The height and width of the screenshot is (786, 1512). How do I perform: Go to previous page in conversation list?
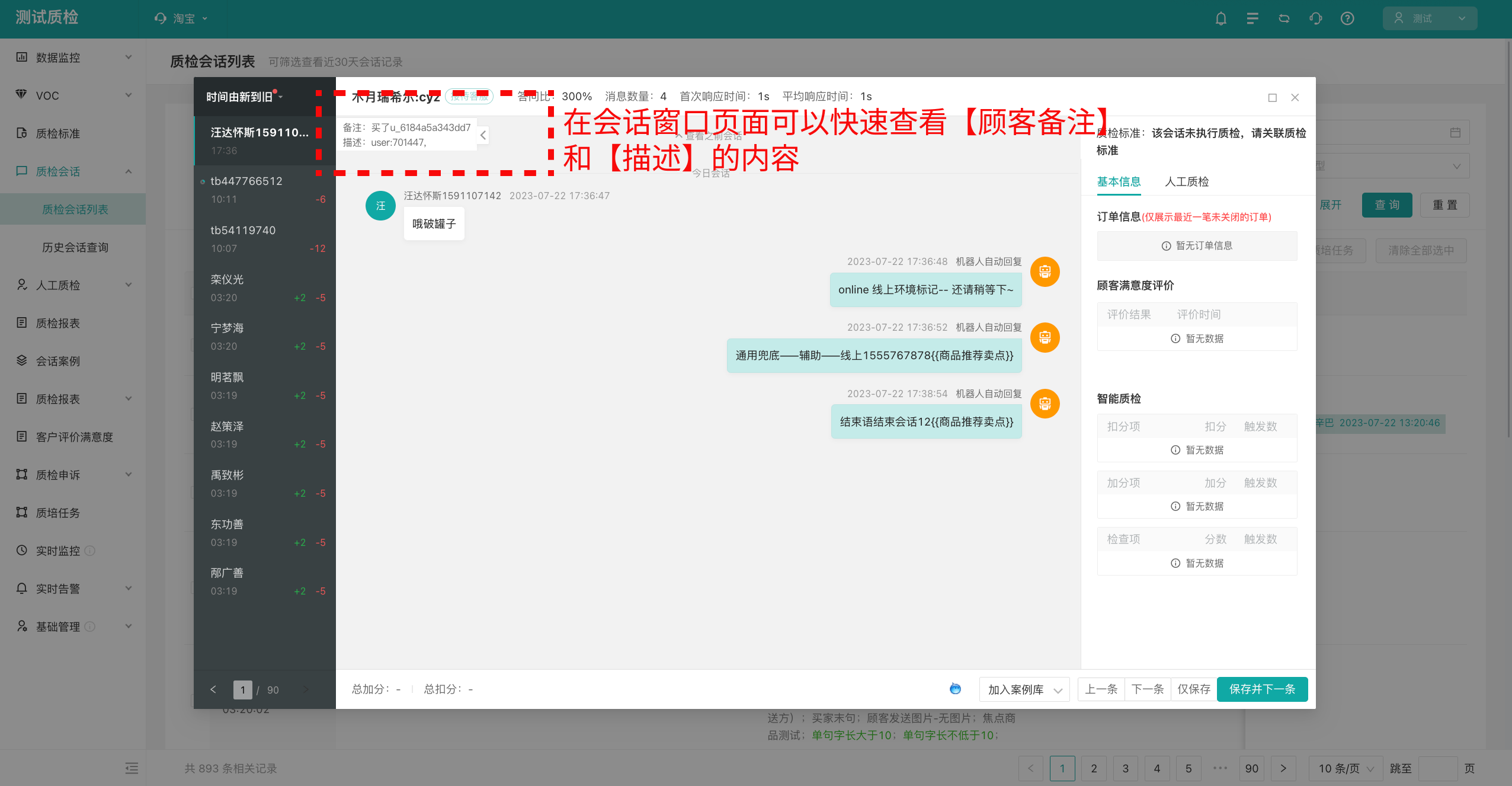[213, 689]
